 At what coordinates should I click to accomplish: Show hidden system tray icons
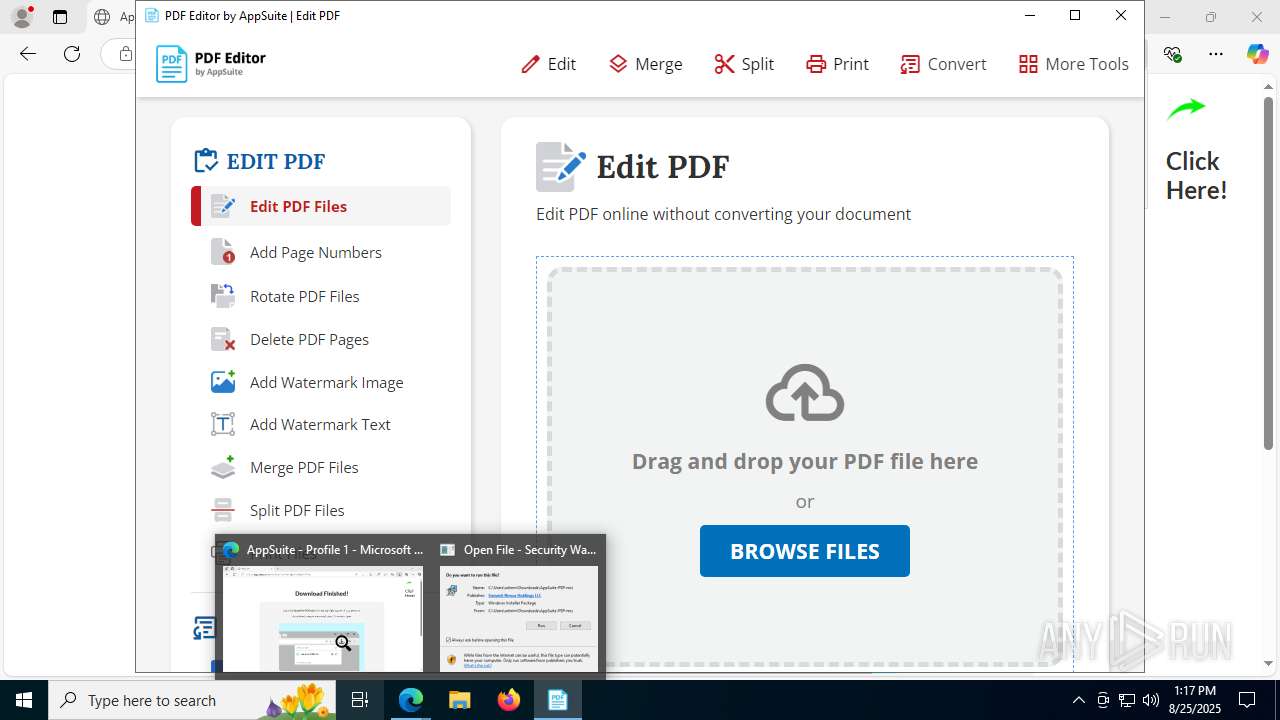(x=1078, y=700)
